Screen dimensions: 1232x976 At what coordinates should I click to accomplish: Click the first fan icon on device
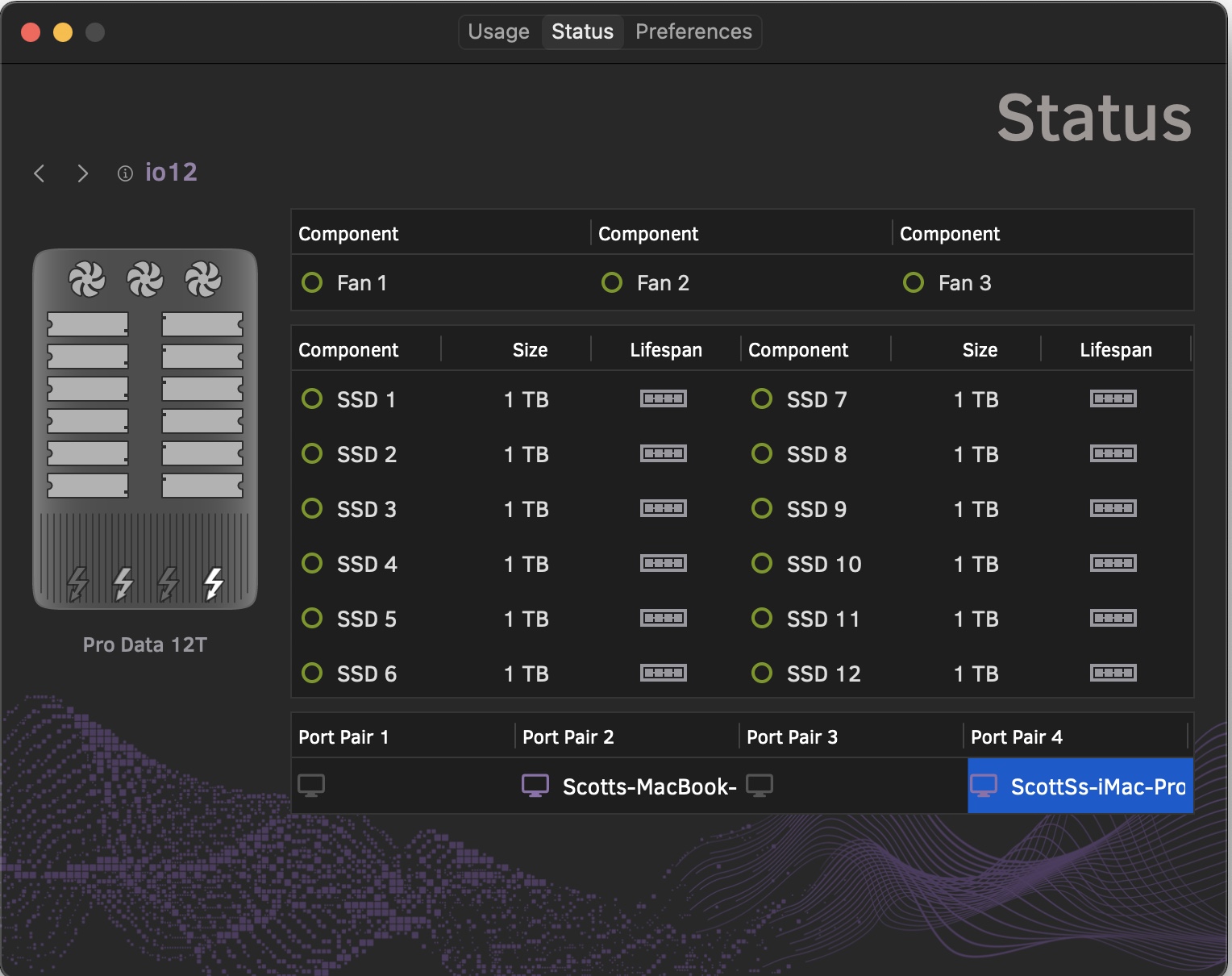tap(87, 280)
